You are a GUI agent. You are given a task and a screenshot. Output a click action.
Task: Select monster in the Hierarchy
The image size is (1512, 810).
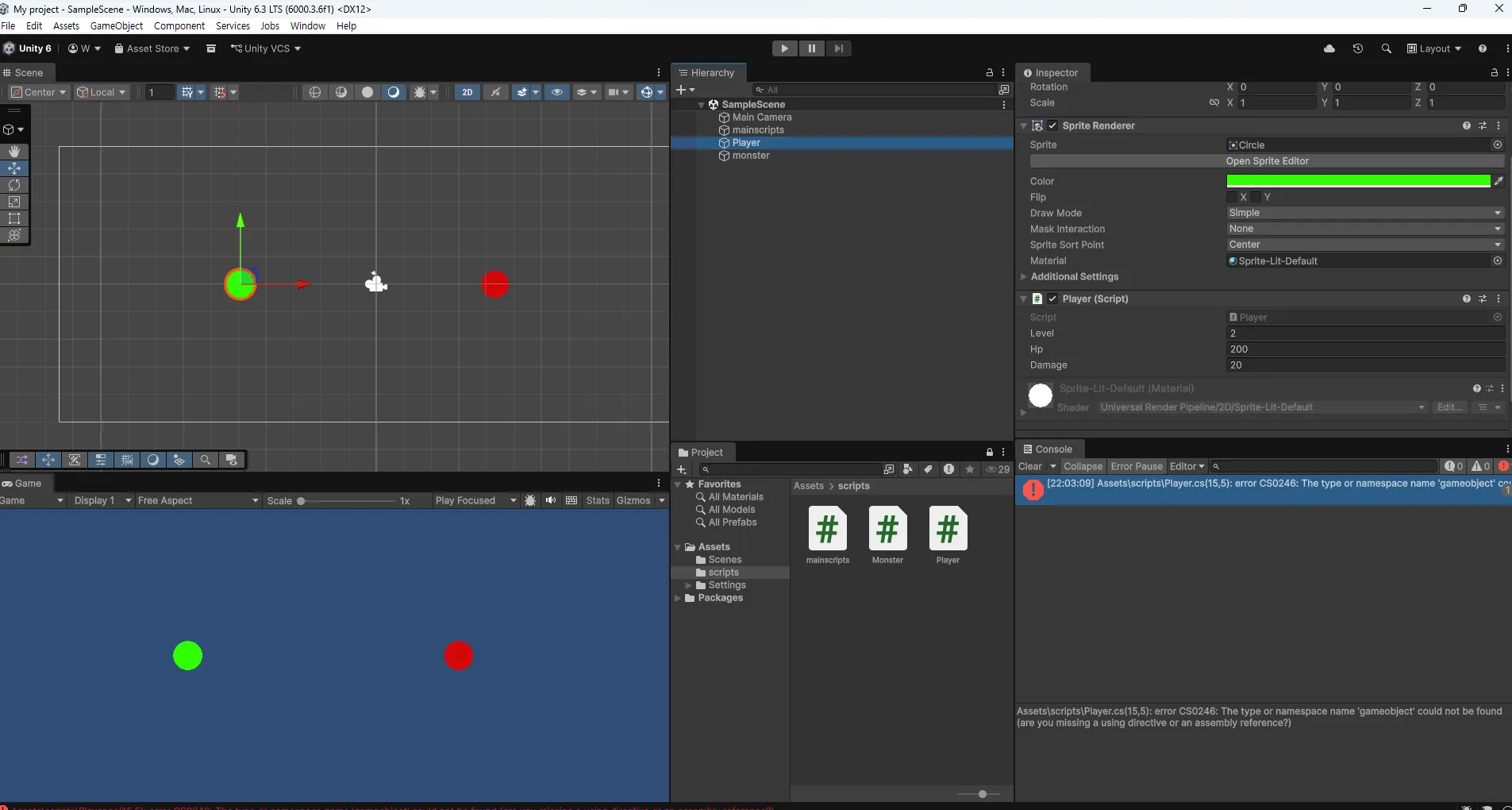[x=751, y=156]
